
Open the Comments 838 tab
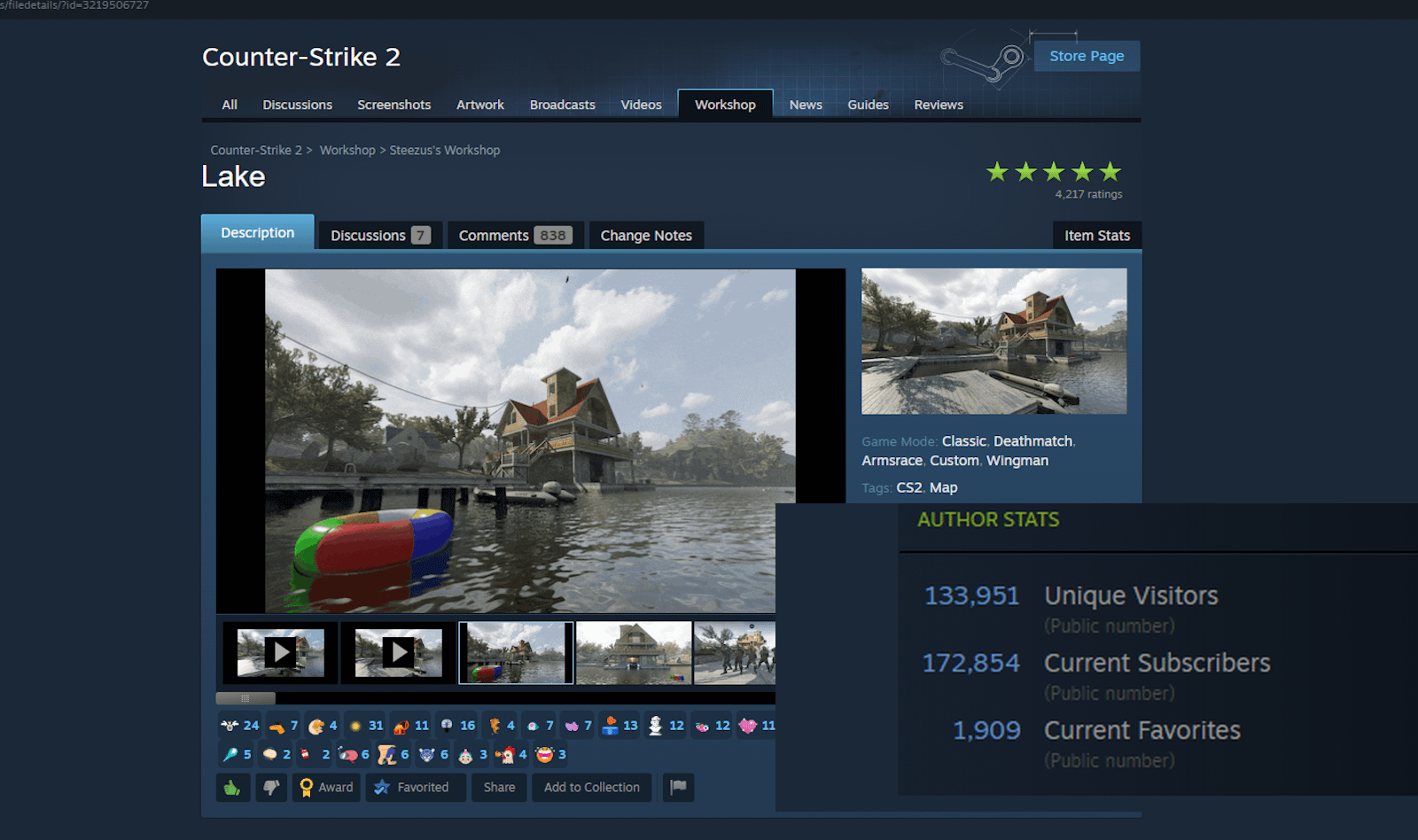pyautogui.click(x=516, y=236)
